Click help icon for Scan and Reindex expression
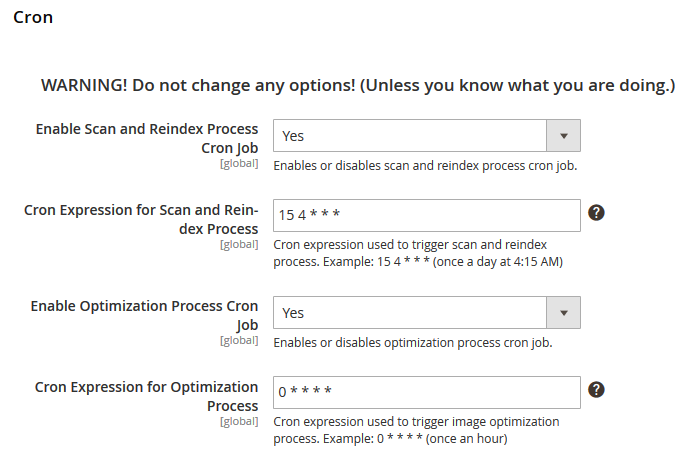 coord(597,213)
